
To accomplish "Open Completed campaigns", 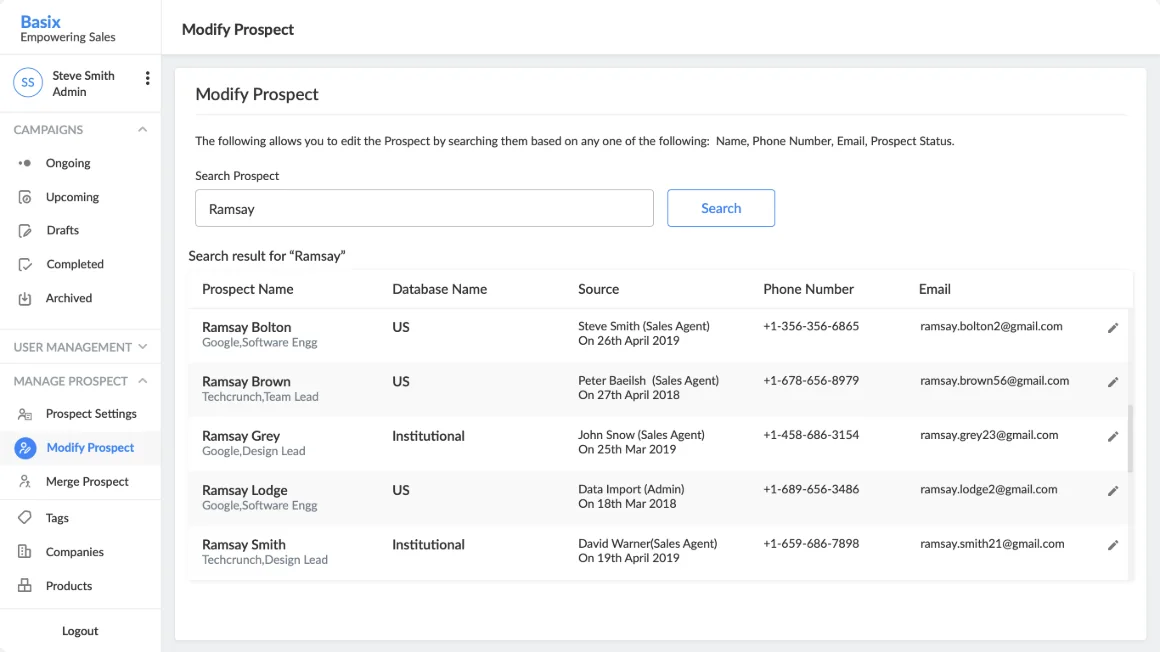I will (75, 264).
